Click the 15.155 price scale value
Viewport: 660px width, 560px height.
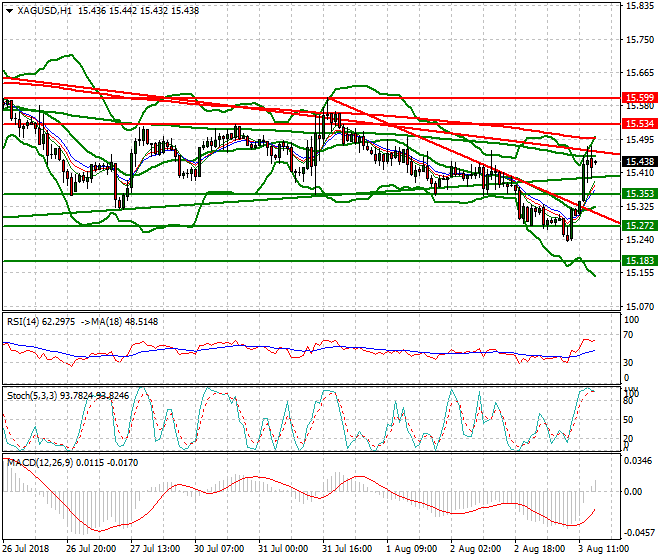click(640, 273)
